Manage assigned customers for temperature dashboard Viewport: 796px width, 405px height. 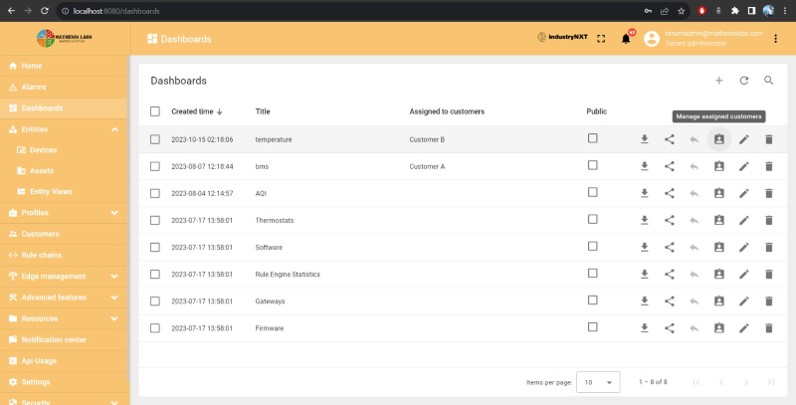coord(718,139)
